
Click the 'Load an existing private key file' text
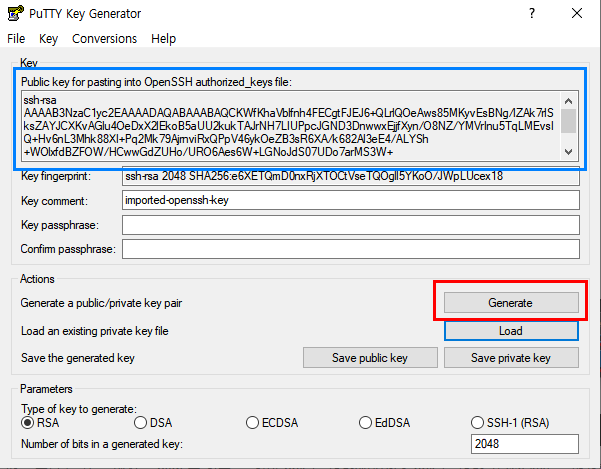95,331
